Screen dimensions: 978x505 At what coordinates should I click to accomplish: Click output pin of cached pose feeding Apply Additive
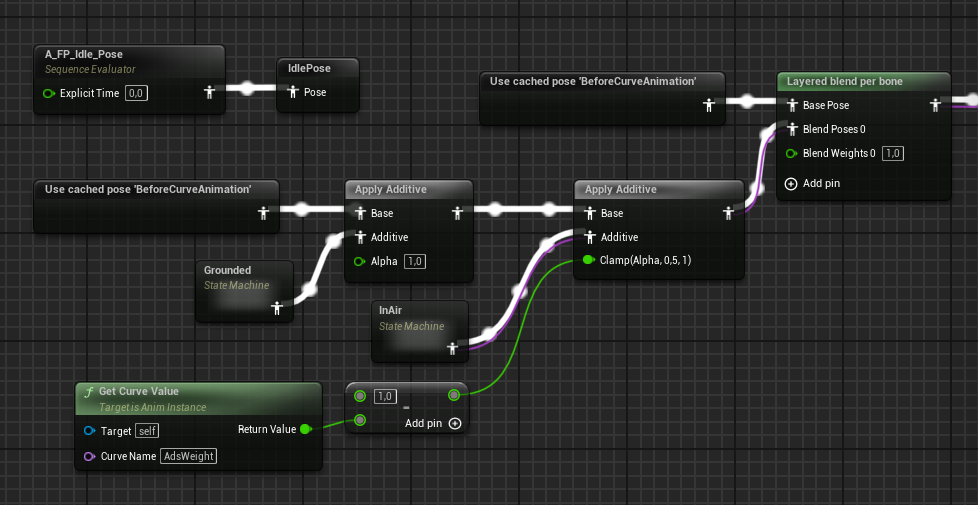tap(263, 213)
